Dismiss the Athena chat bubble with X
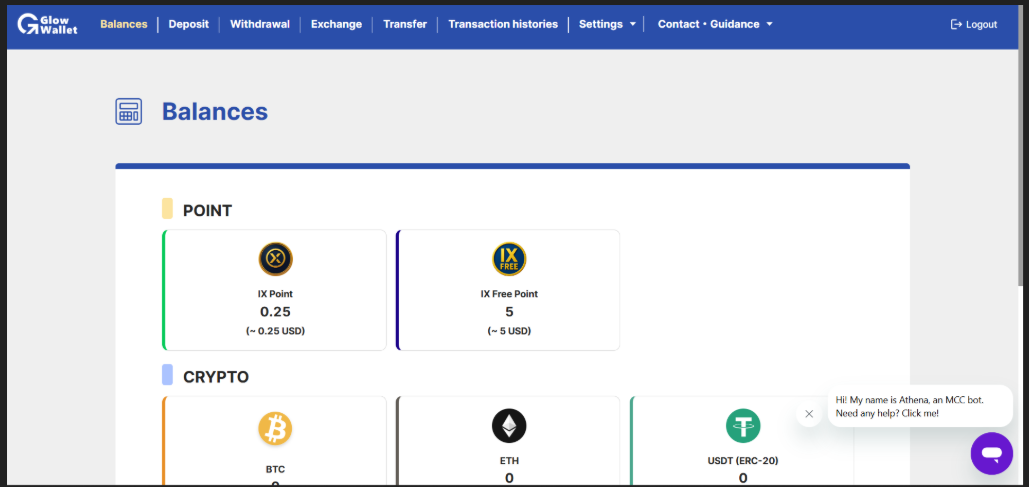Viewport: 1029px width, 487px height. pos(809,414)
